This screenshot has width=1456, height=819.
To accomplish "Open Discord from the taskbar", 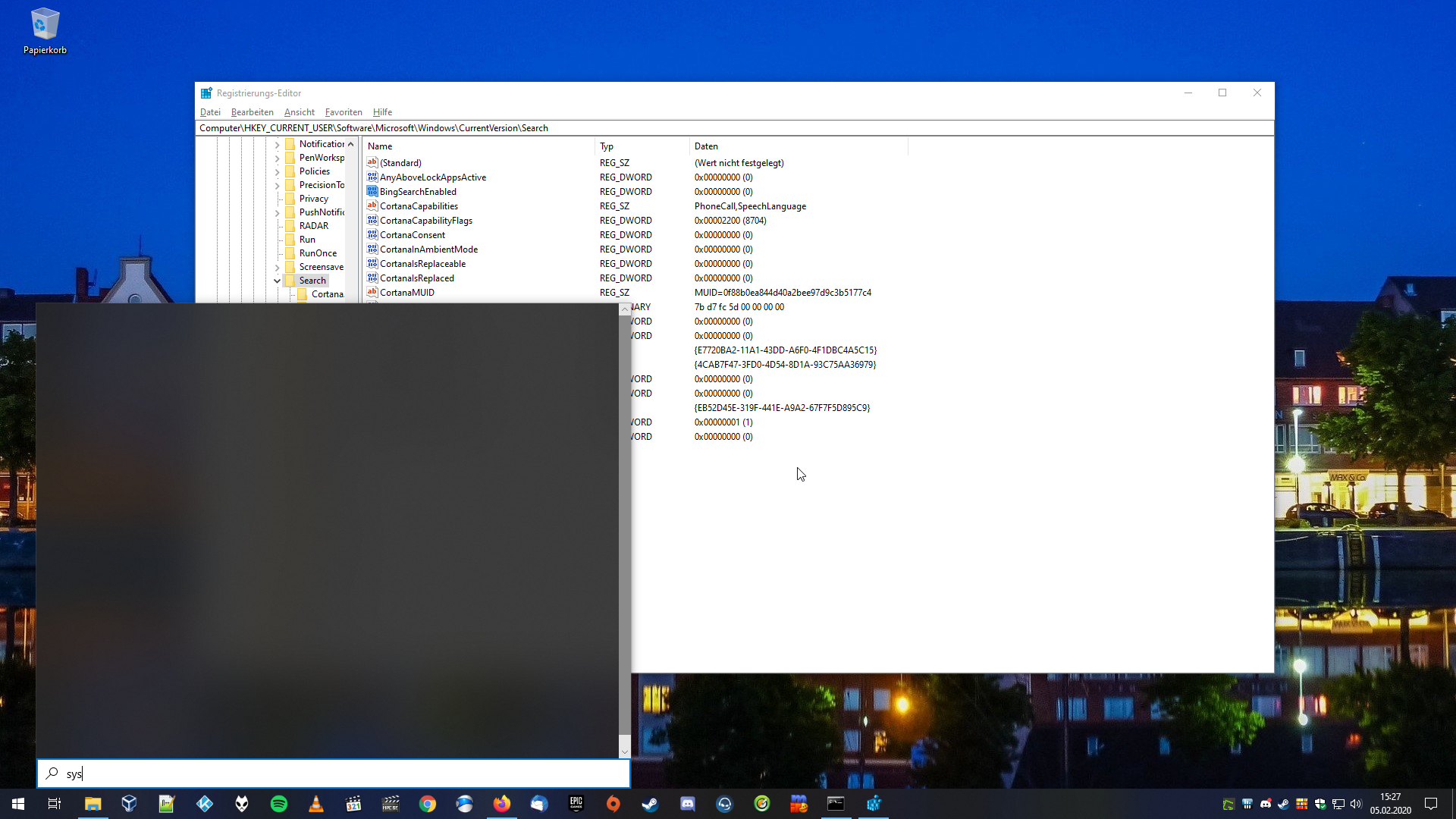I will tap(688, 804).
